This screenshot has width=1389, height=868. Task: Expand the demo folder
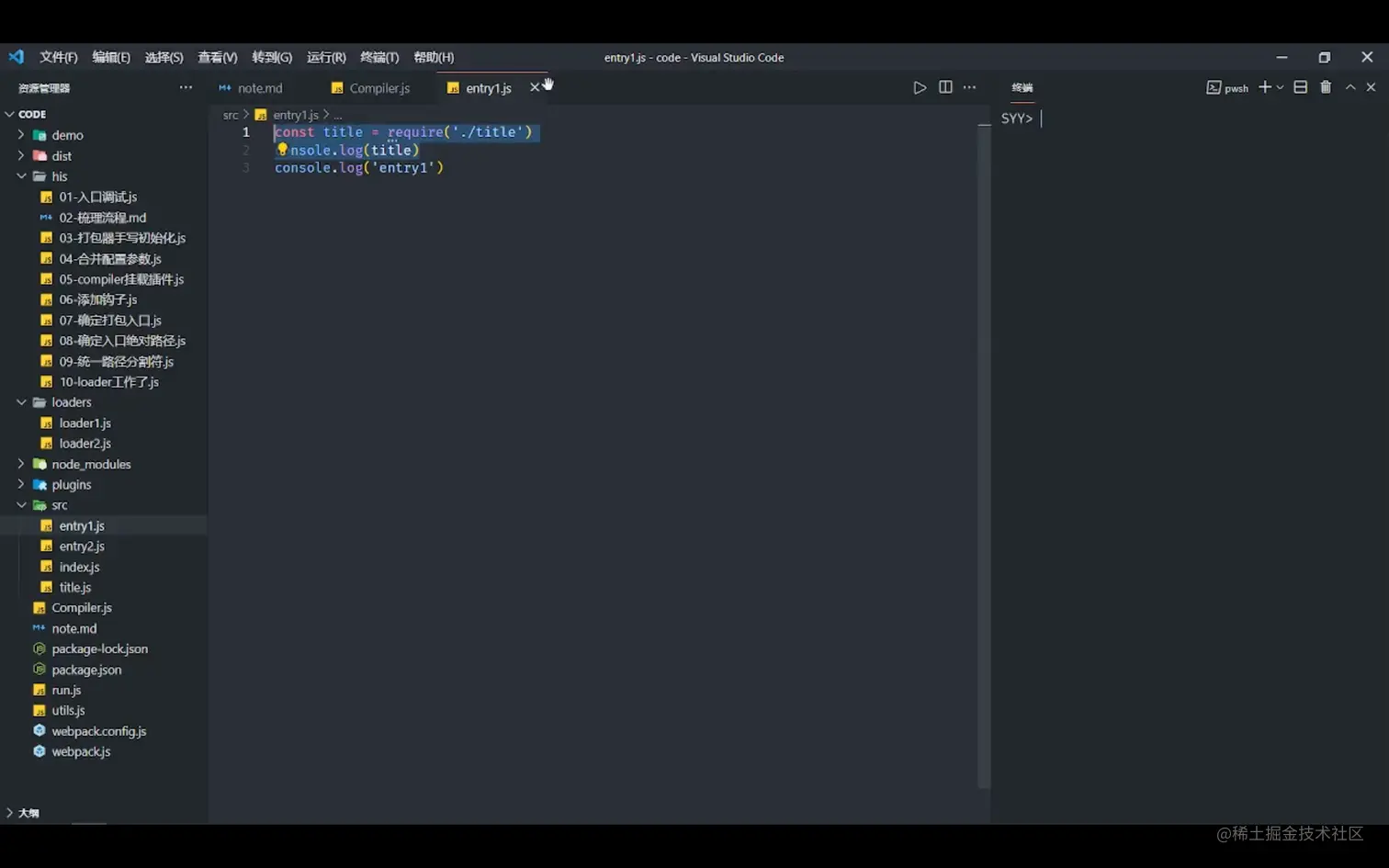[21, 135]
